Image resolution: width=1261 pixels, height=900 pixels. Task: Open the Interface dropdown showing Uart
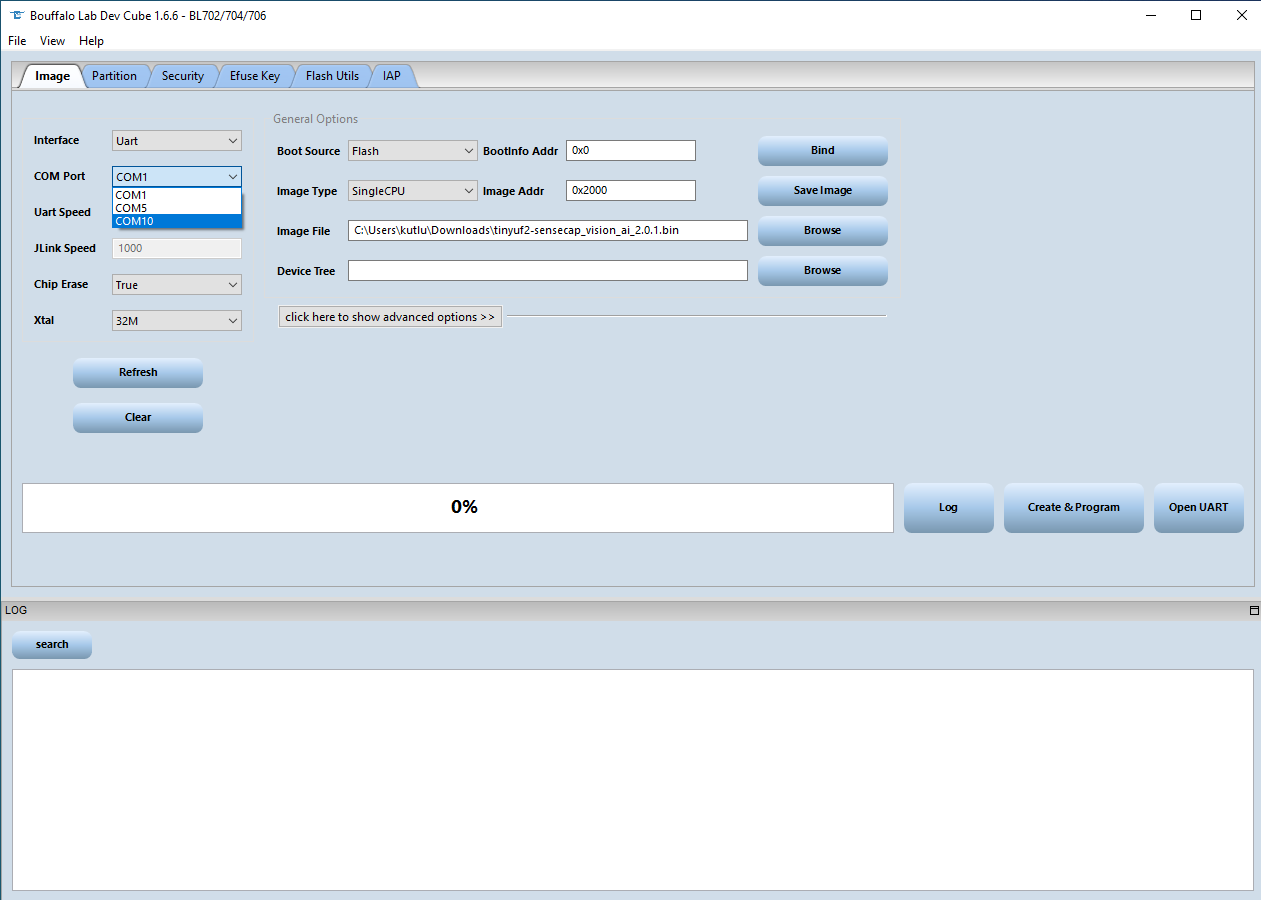(177, 141)
